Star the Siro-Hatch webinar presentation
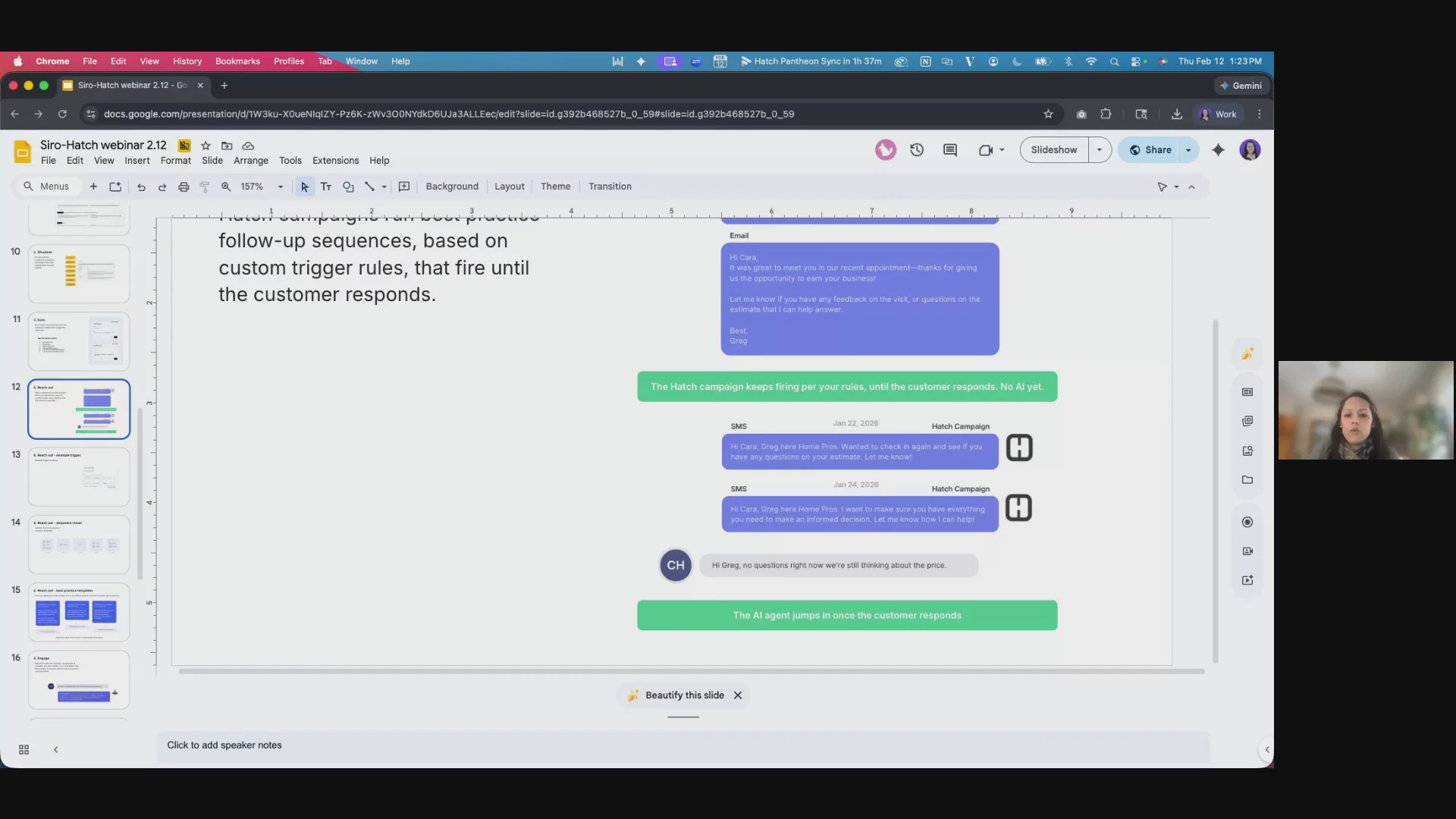Image resolution: width=1456 pixels, height=819 pixels. point(206,146)
